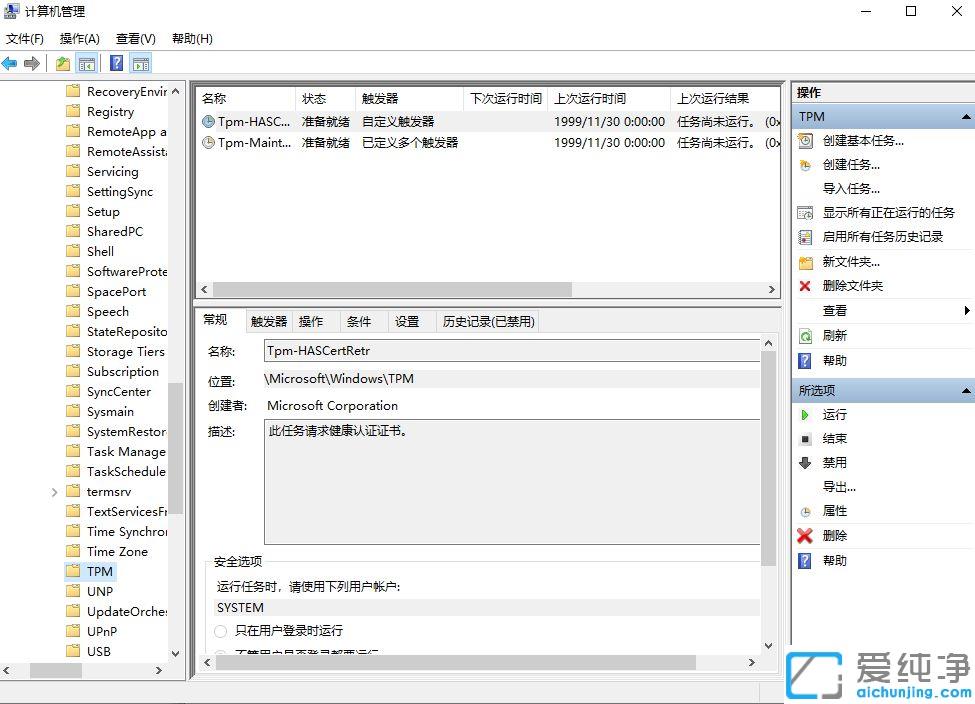切换工具栏的显示隐藏操作窗格按钮

point(141,63)
